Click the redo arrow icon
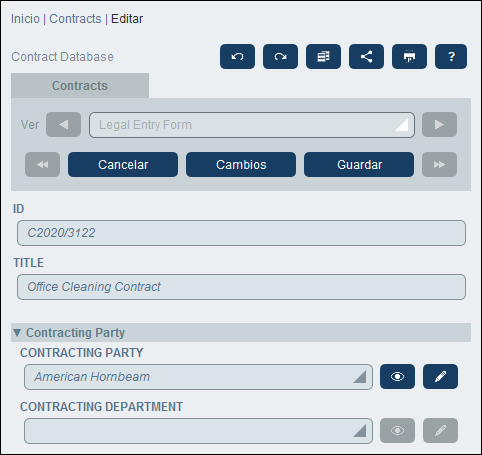Image resolution: width=482 pixels, height=455 pixels. coord(280,57)
